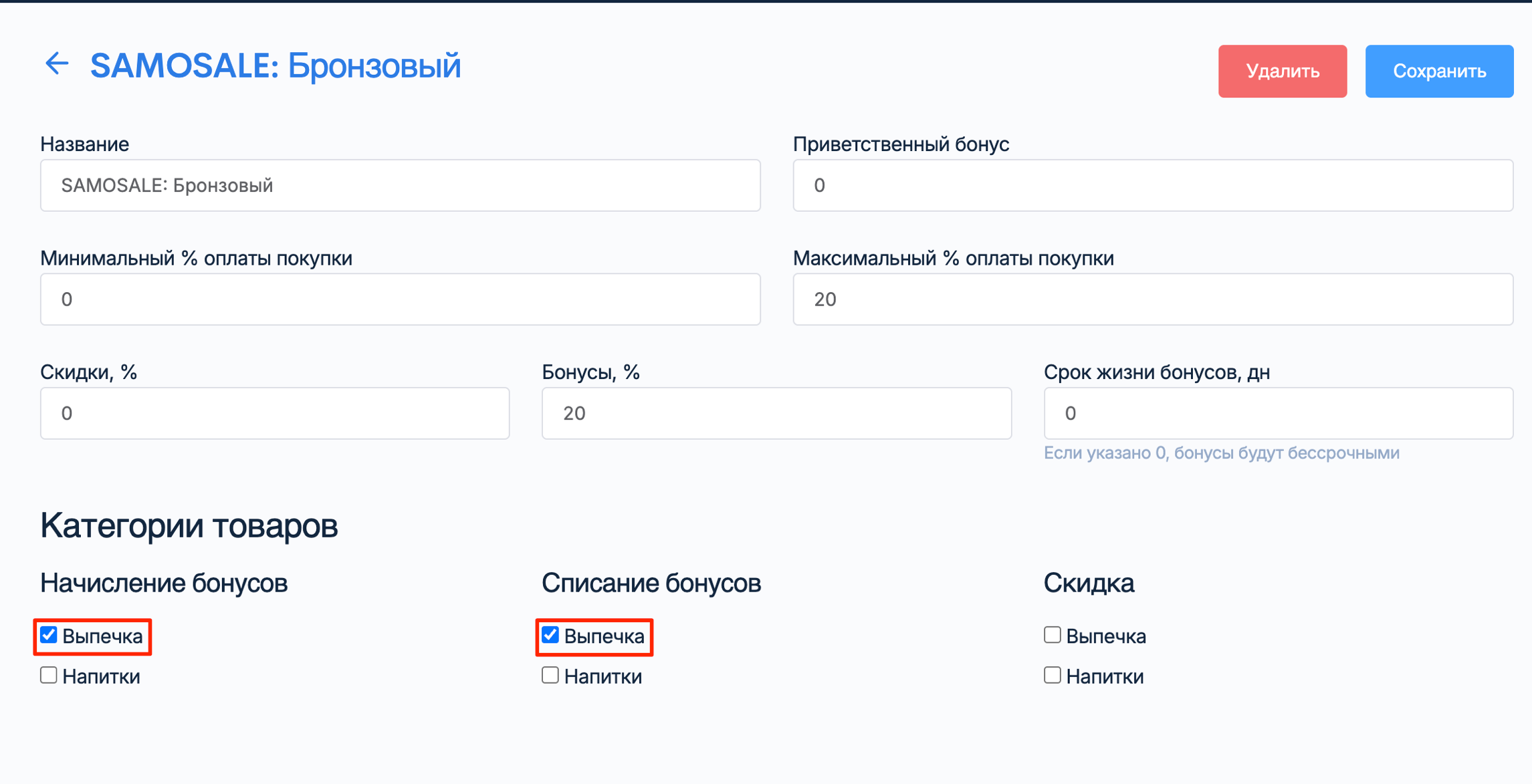Click the back arrow icon
This screenshot has height=784, width=1532.
(x=57, y=63)
